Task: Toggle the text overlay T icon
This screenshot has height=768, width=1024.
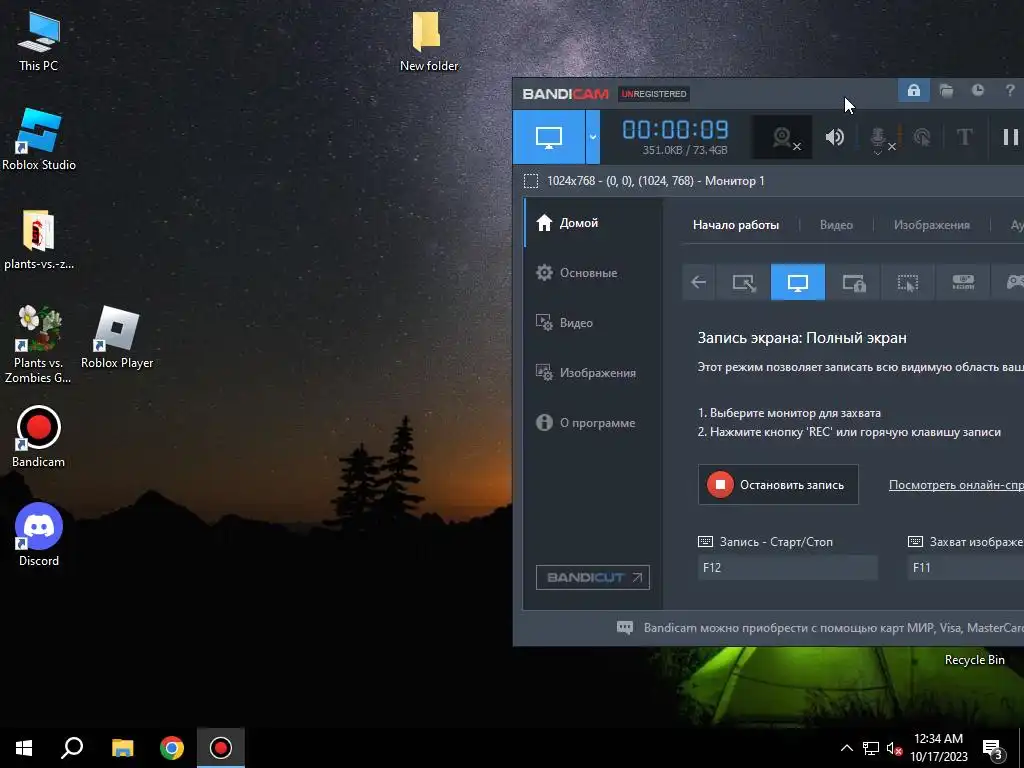Action: (x=964, y=137)
